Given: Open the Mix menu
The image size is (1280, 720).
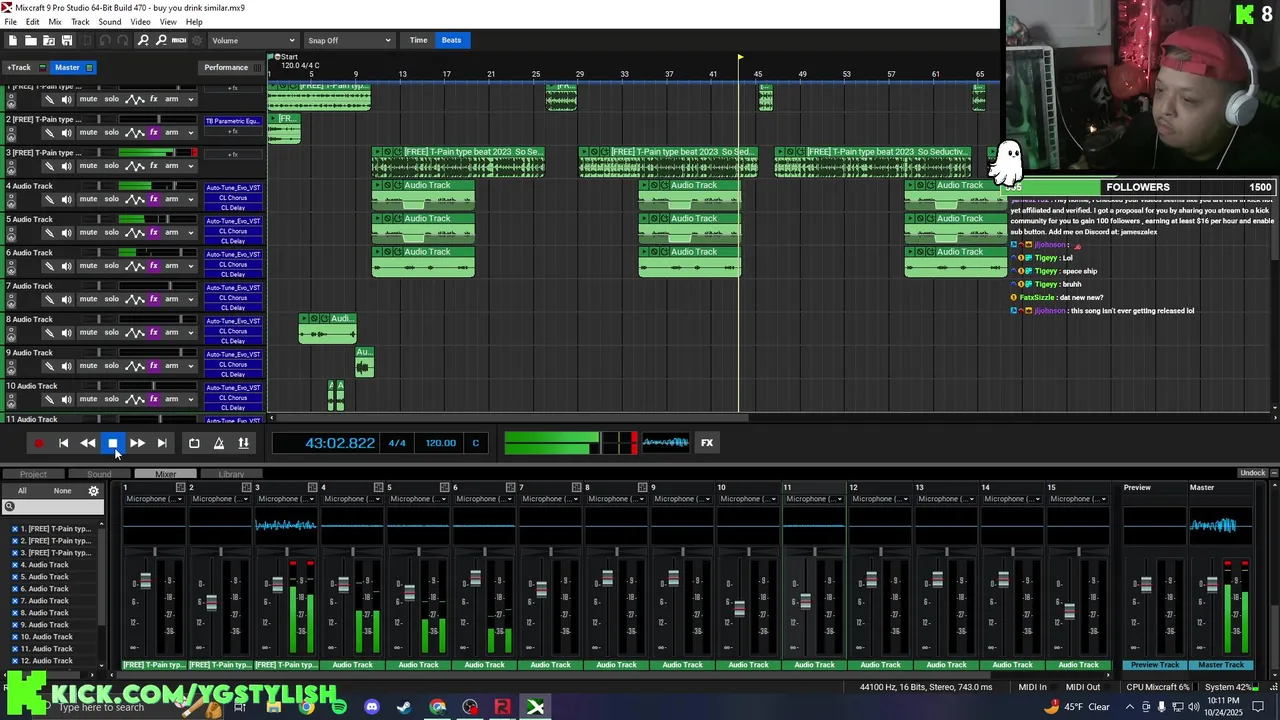Looking at the screenshot, I should pos(54,22).
